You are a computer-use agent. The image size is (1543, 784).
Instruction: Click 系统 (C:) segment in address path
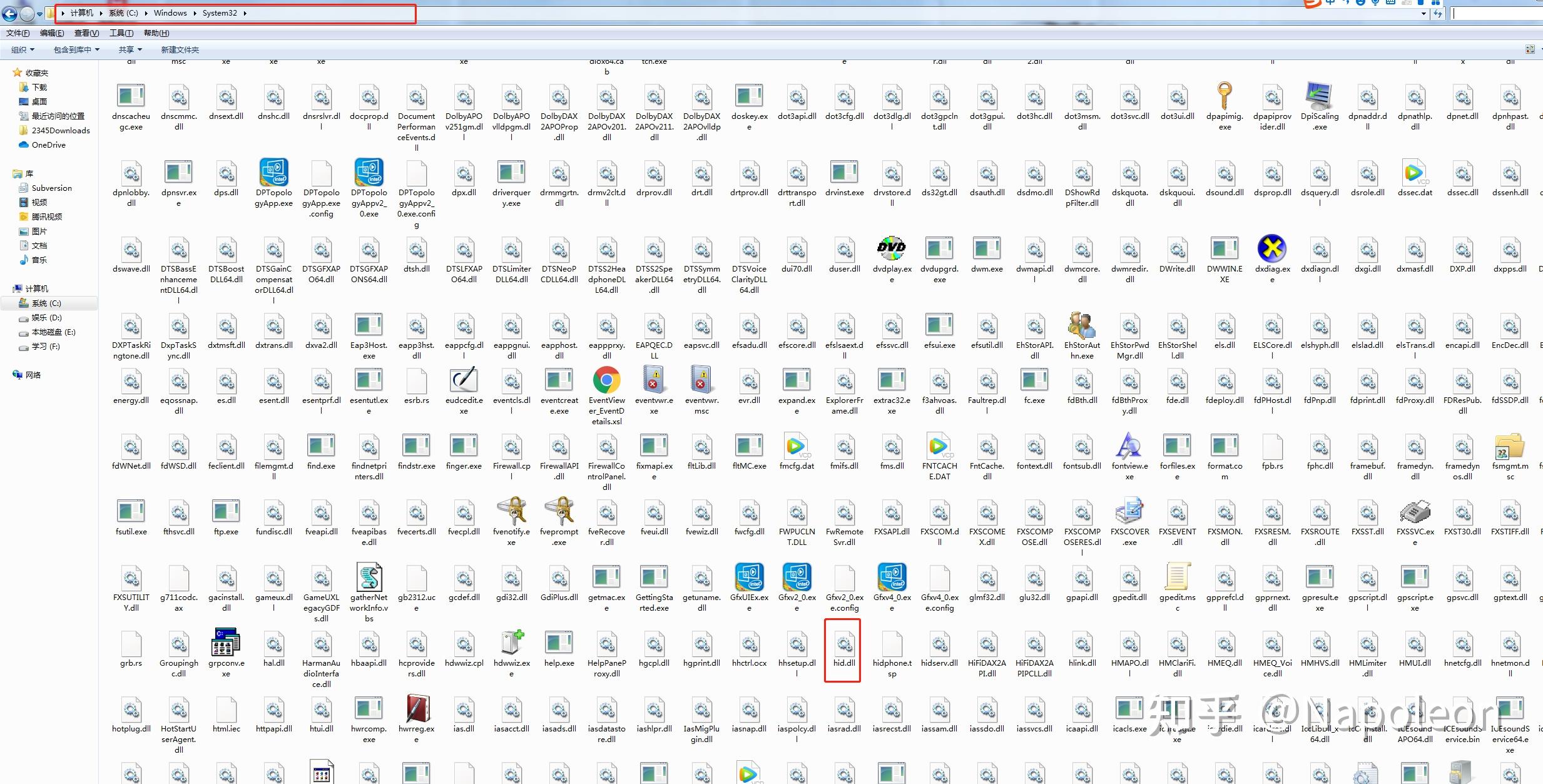click(x=123, y=13)
